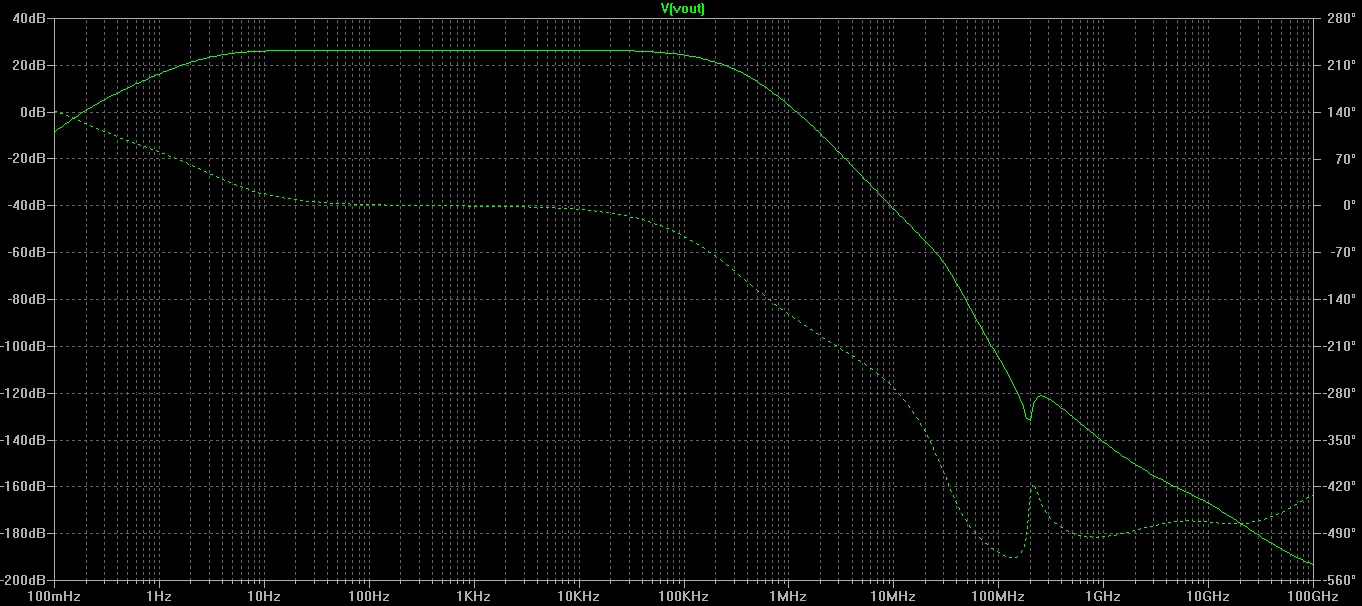Click the -120dB magnitude axis label
This screenshot has width=1362, height=606.
pos(25,393)
